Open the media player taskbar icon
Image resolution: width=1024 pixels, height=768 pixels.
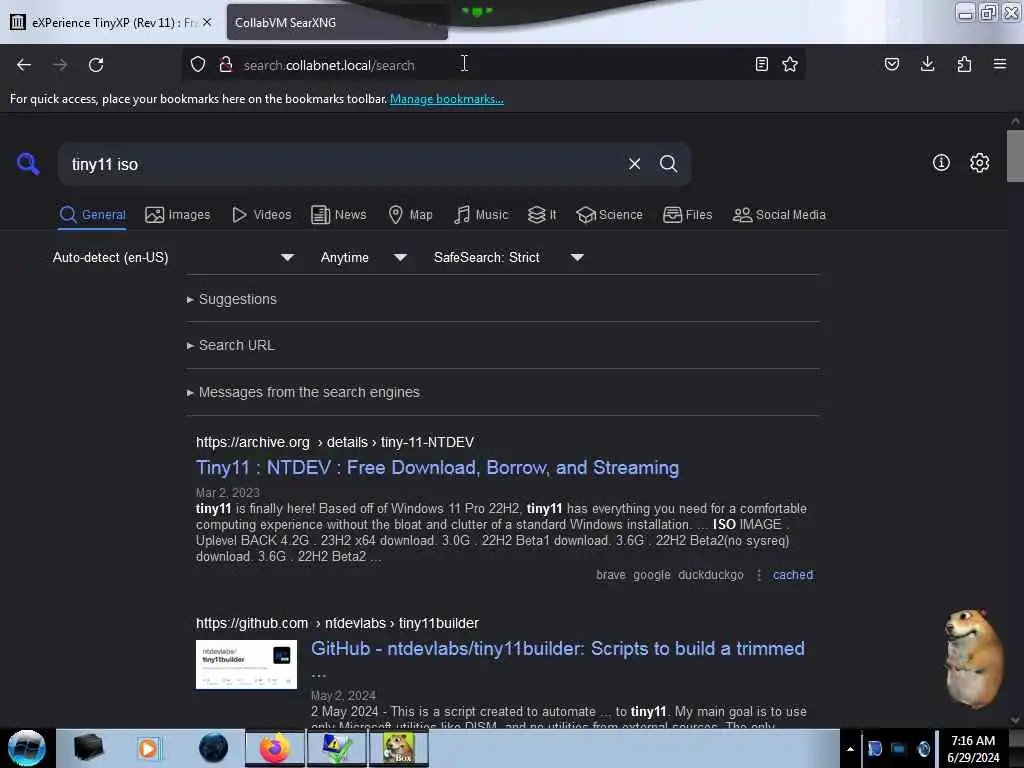[148, 748]
